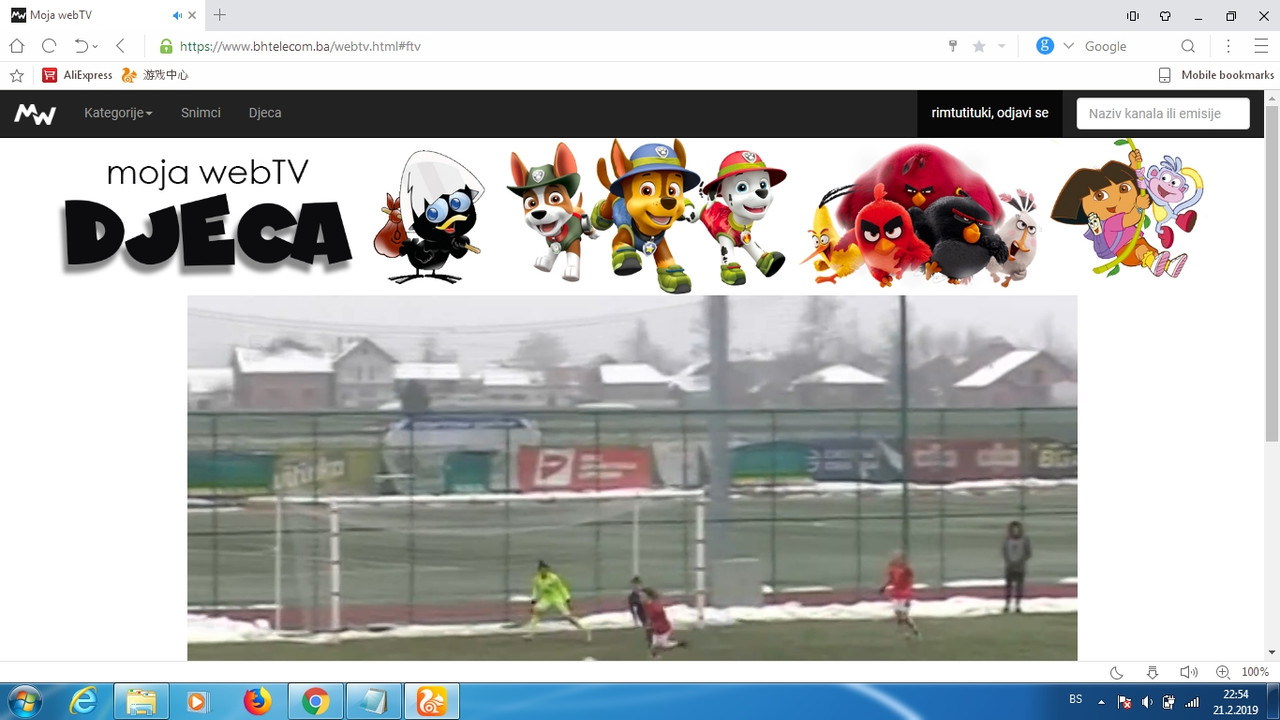This screenshot has width=1280, height=720.
Task: Open the three-dot vertical menu
Action: [x=1229, y=46]
